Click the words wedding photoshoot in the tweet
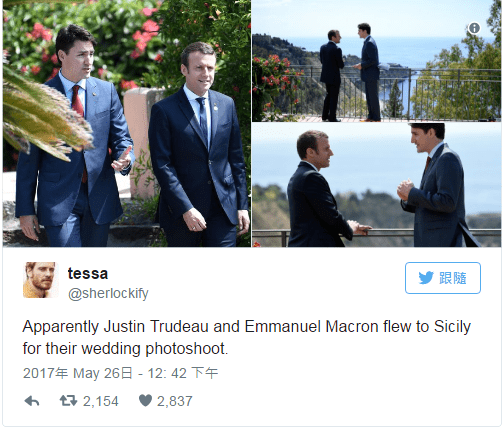This screenshot has height=427, width=503. tap(153, 349)
